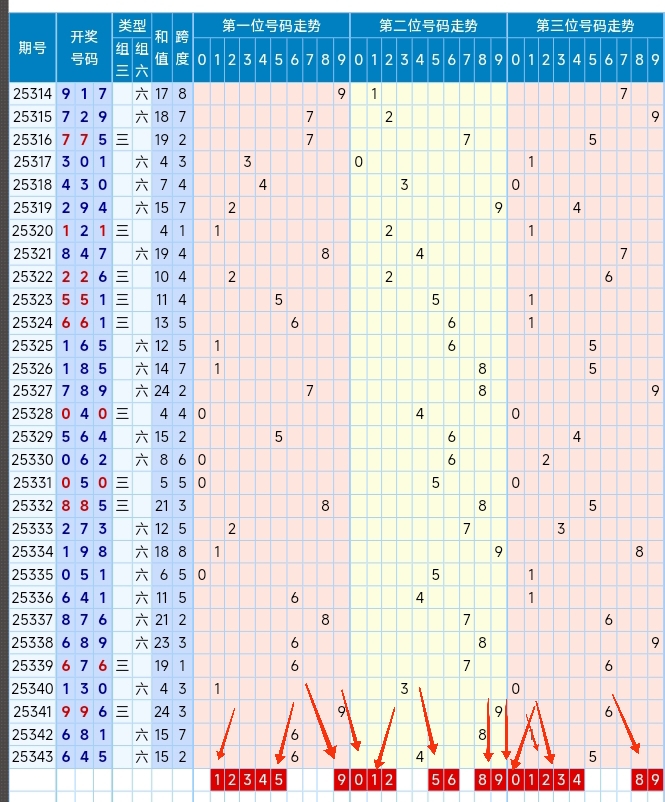
Task: Click period number 25318
Action: pos(33,185)
